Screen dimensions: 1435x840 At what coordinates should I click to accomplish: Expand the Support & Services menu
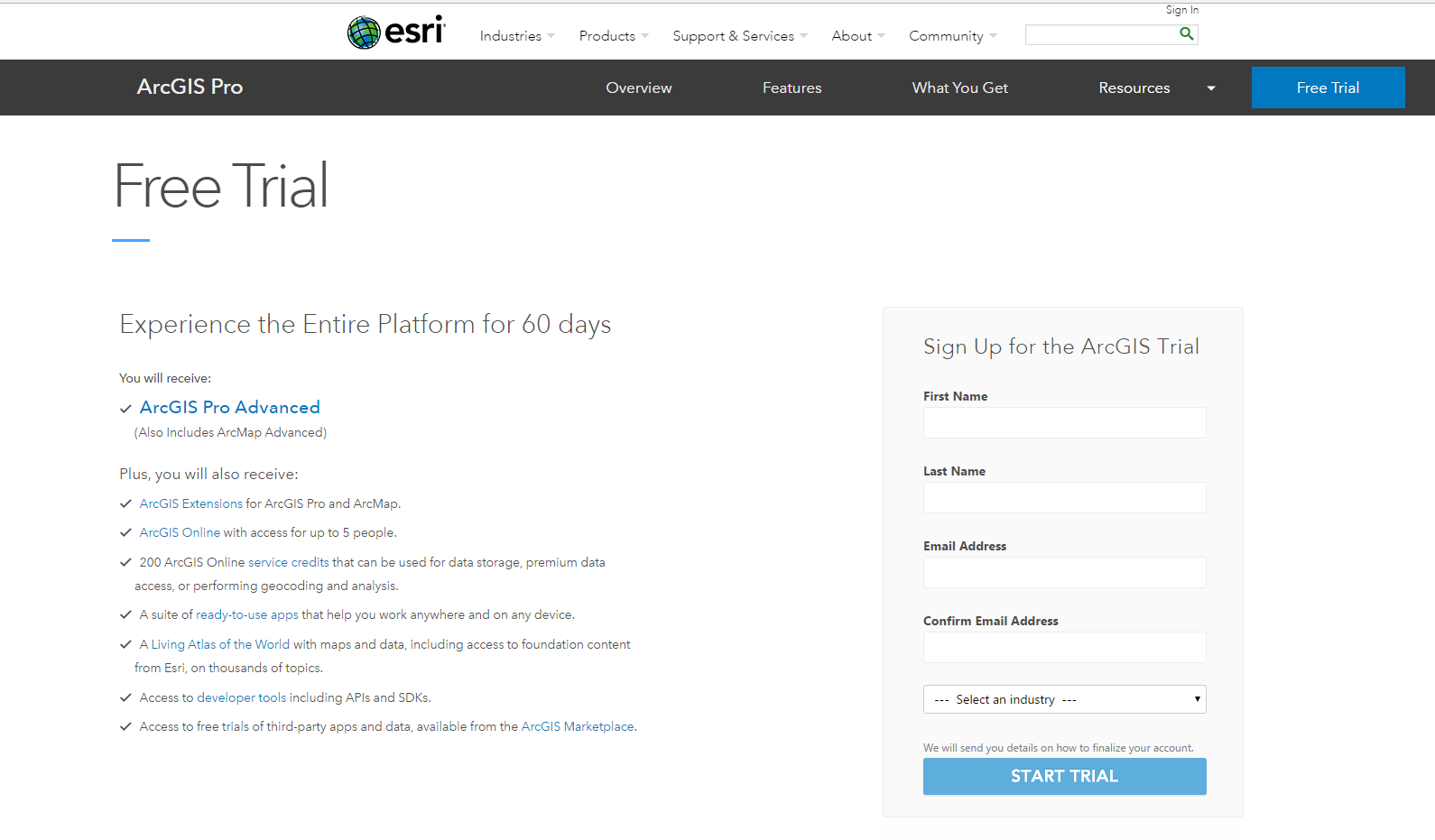(740, 36)
